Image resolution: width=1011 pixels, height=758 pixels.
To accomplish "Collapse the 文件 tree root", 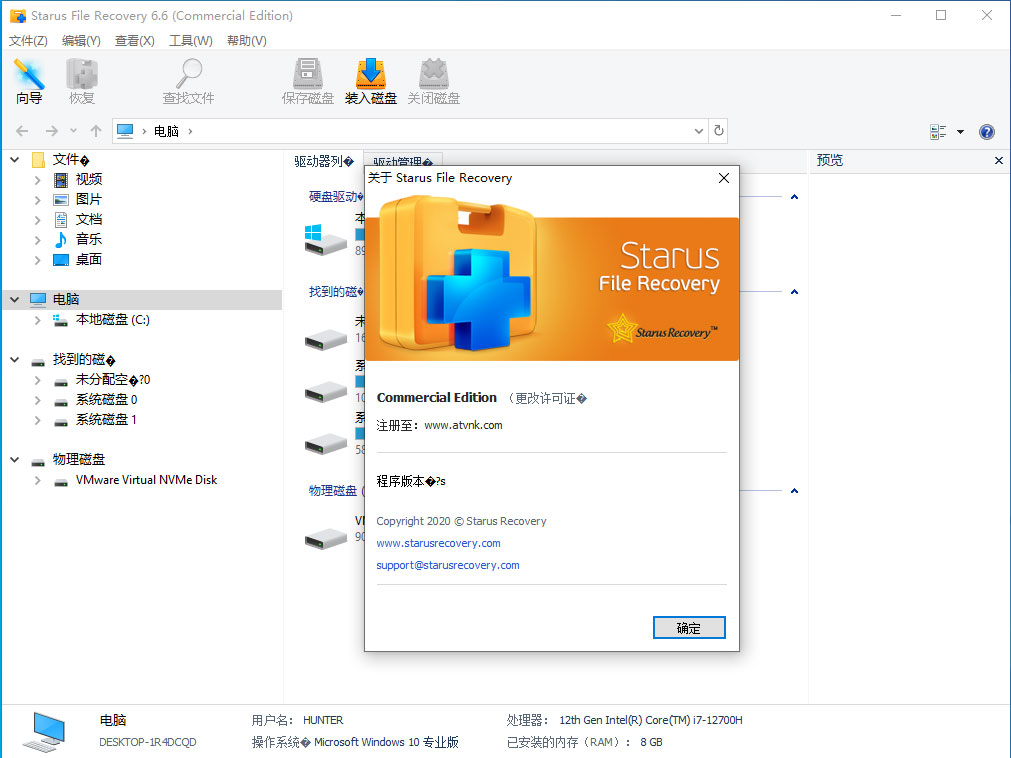I will click(15, 159).
